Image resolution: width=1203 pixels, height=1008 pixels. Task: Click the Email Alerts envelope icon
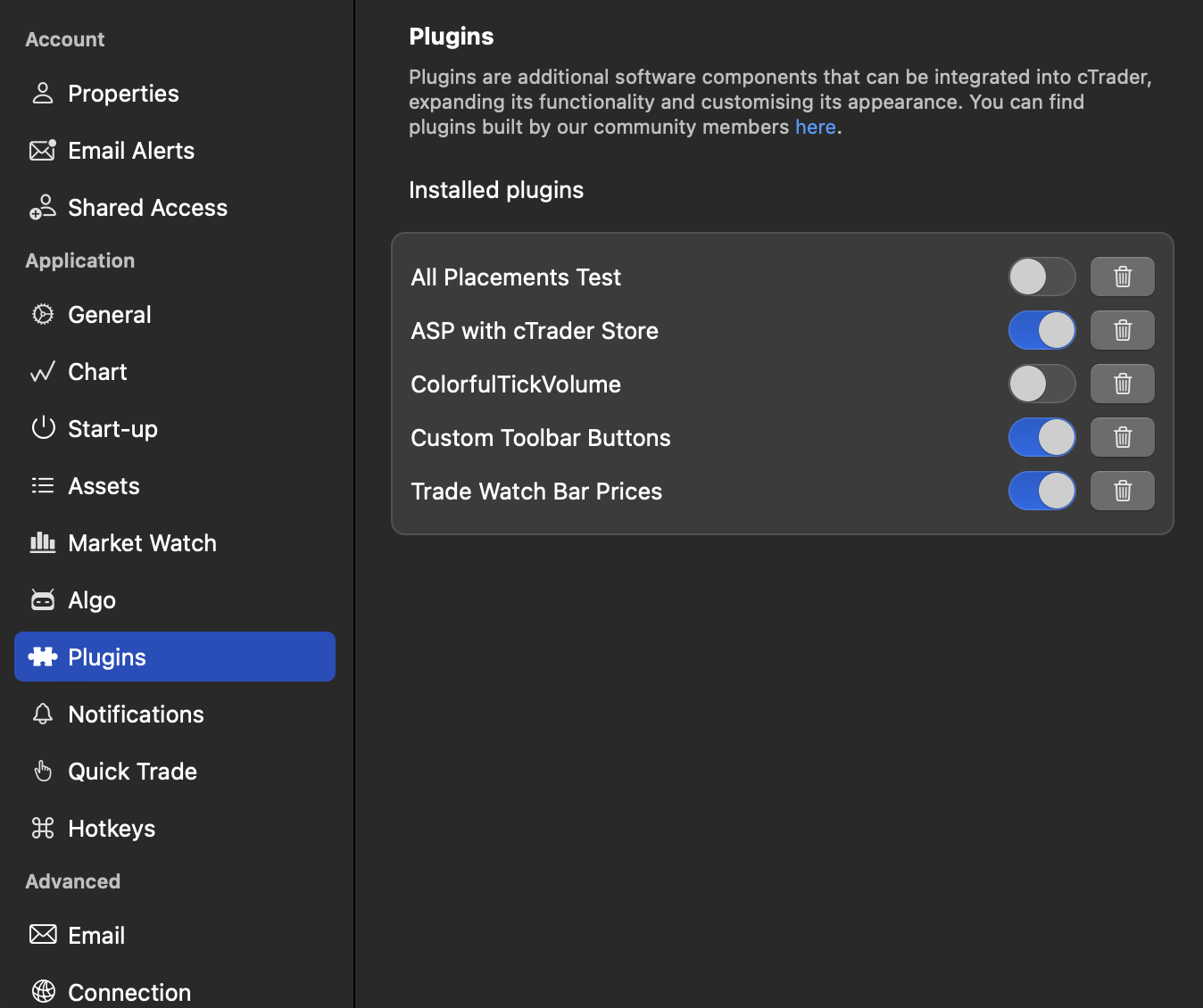pos(42,150)
